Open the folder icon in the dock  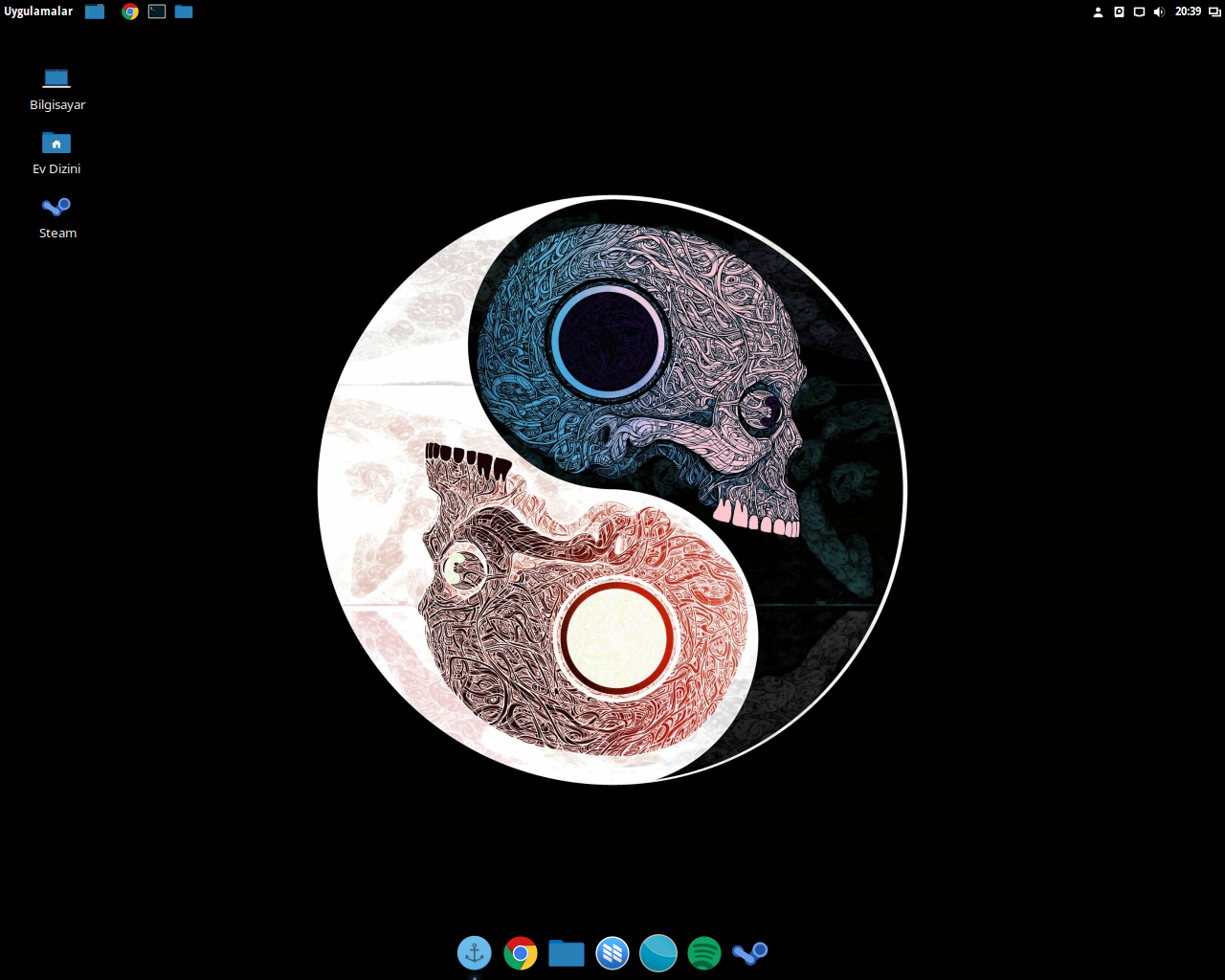(x=567, y=953)
